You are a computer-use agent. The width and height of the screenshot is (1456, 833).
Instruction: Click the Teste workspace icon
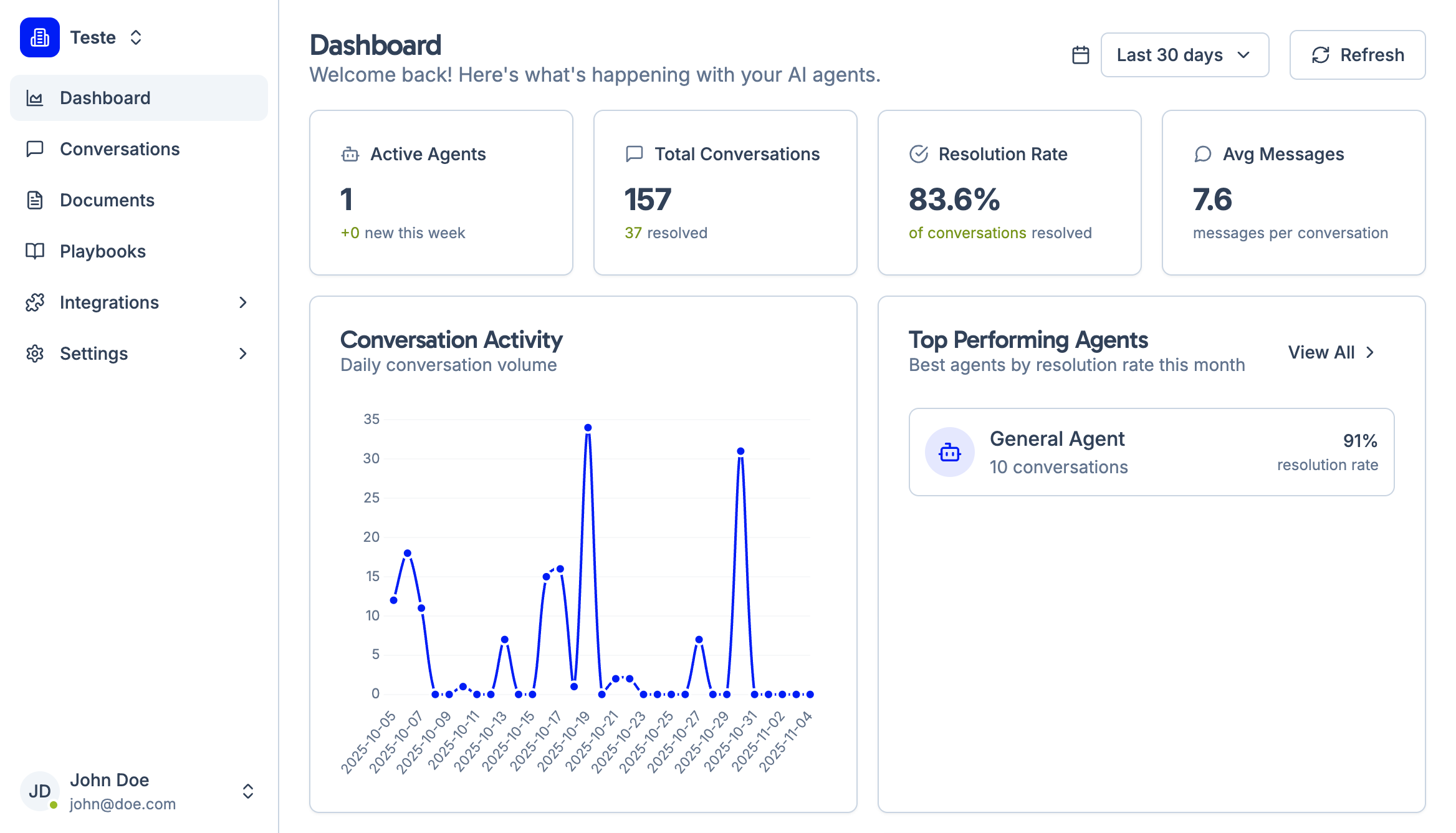[x=39, y=37]
